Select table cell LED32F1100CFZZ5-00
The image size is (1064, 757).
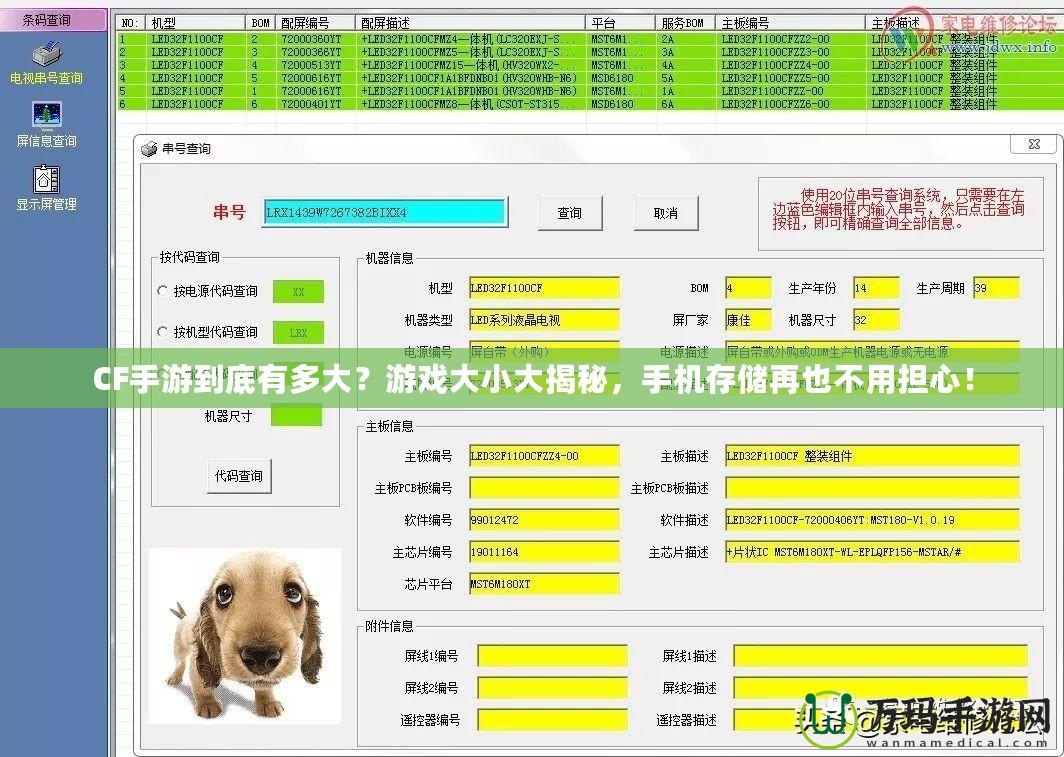(x=791, y=78)
